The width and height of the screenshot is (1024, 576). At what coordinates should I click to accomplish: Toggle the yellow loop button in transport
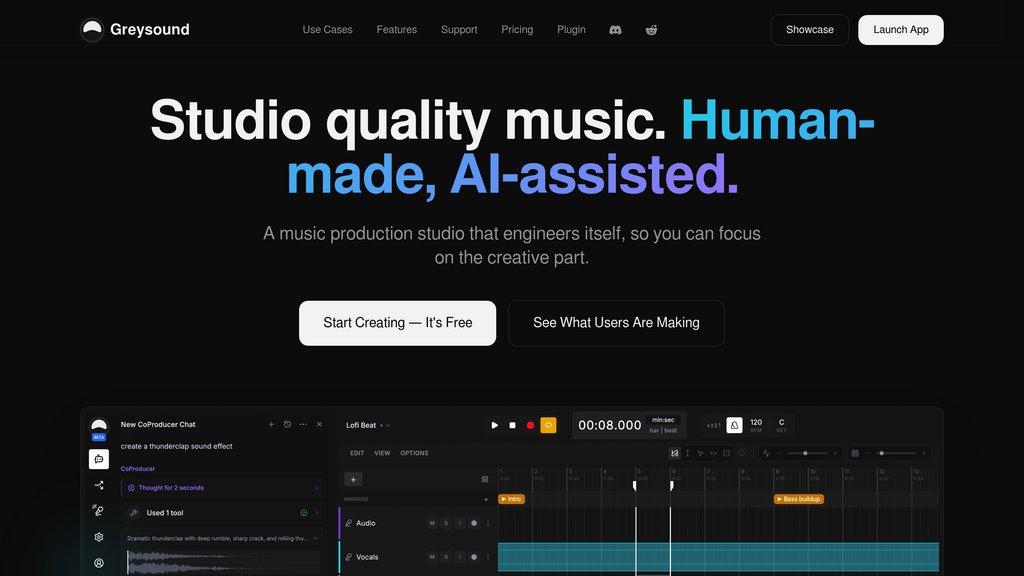549,425
